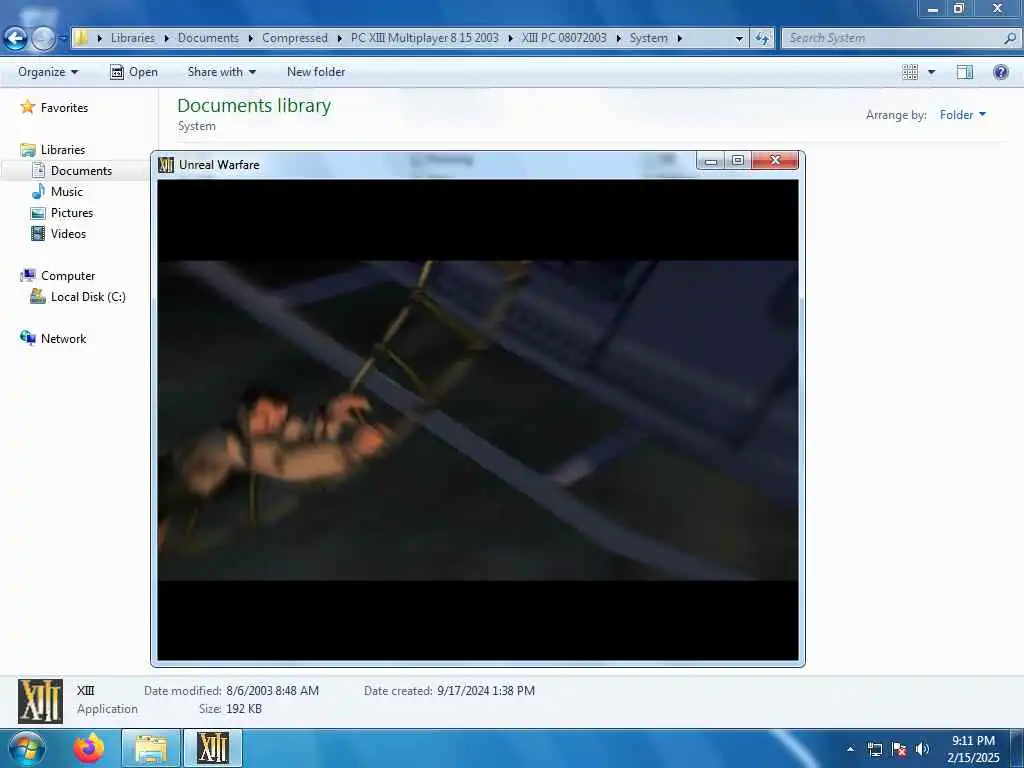Open the Share with menu
Screen dimensions: 1024x768
[221, 72]
